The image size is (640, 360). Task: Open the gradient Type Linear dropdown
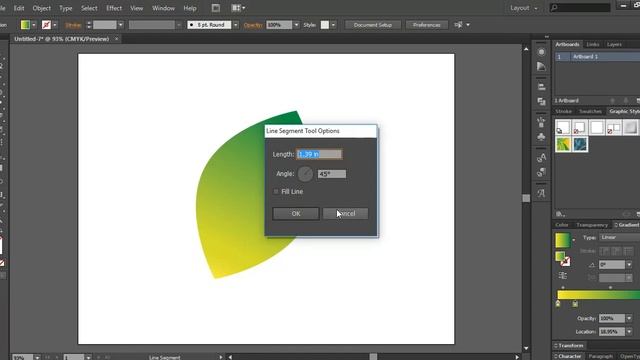[619, 237]
